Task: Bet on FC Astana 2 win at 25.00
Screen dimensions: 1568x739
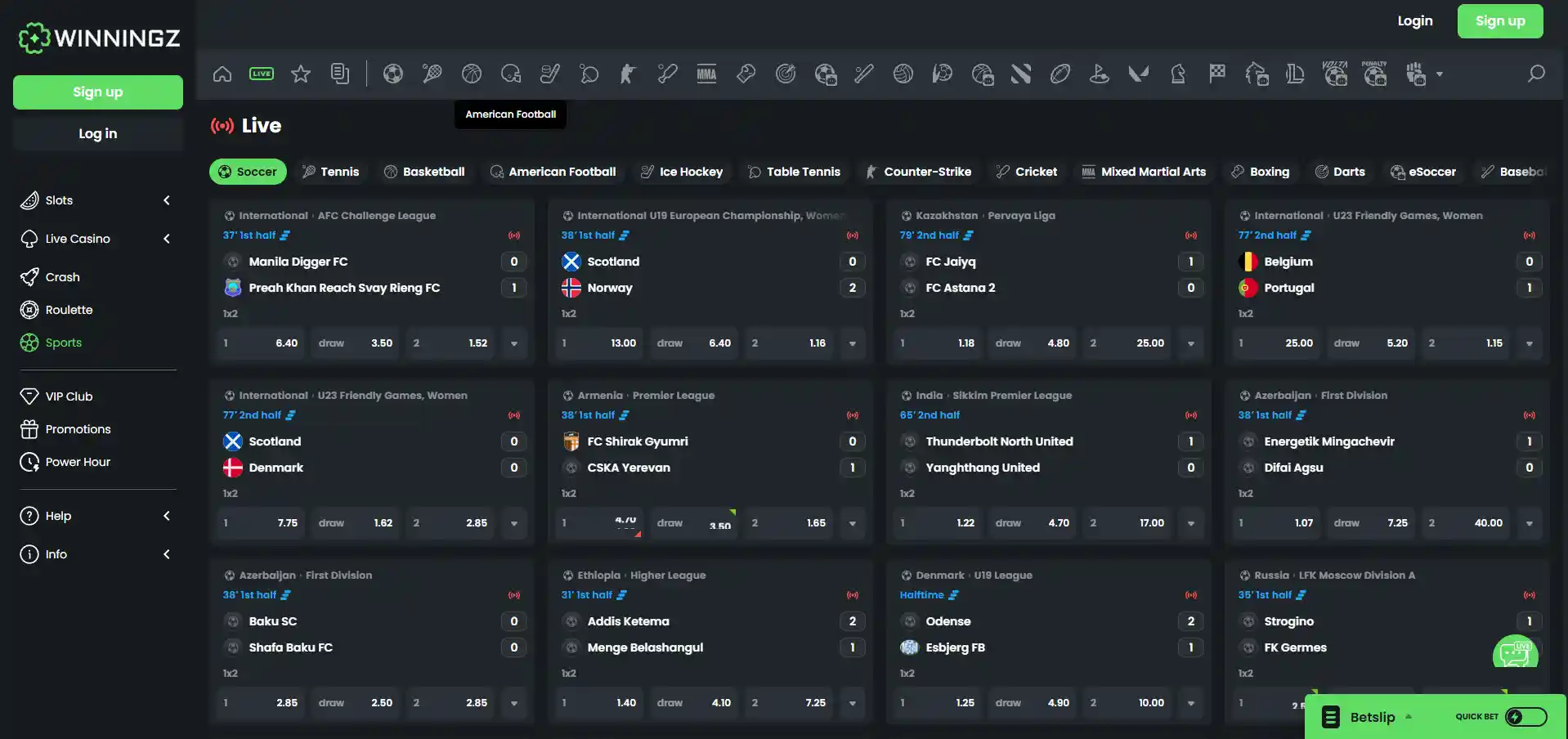Action: [x=1127, y=343]
